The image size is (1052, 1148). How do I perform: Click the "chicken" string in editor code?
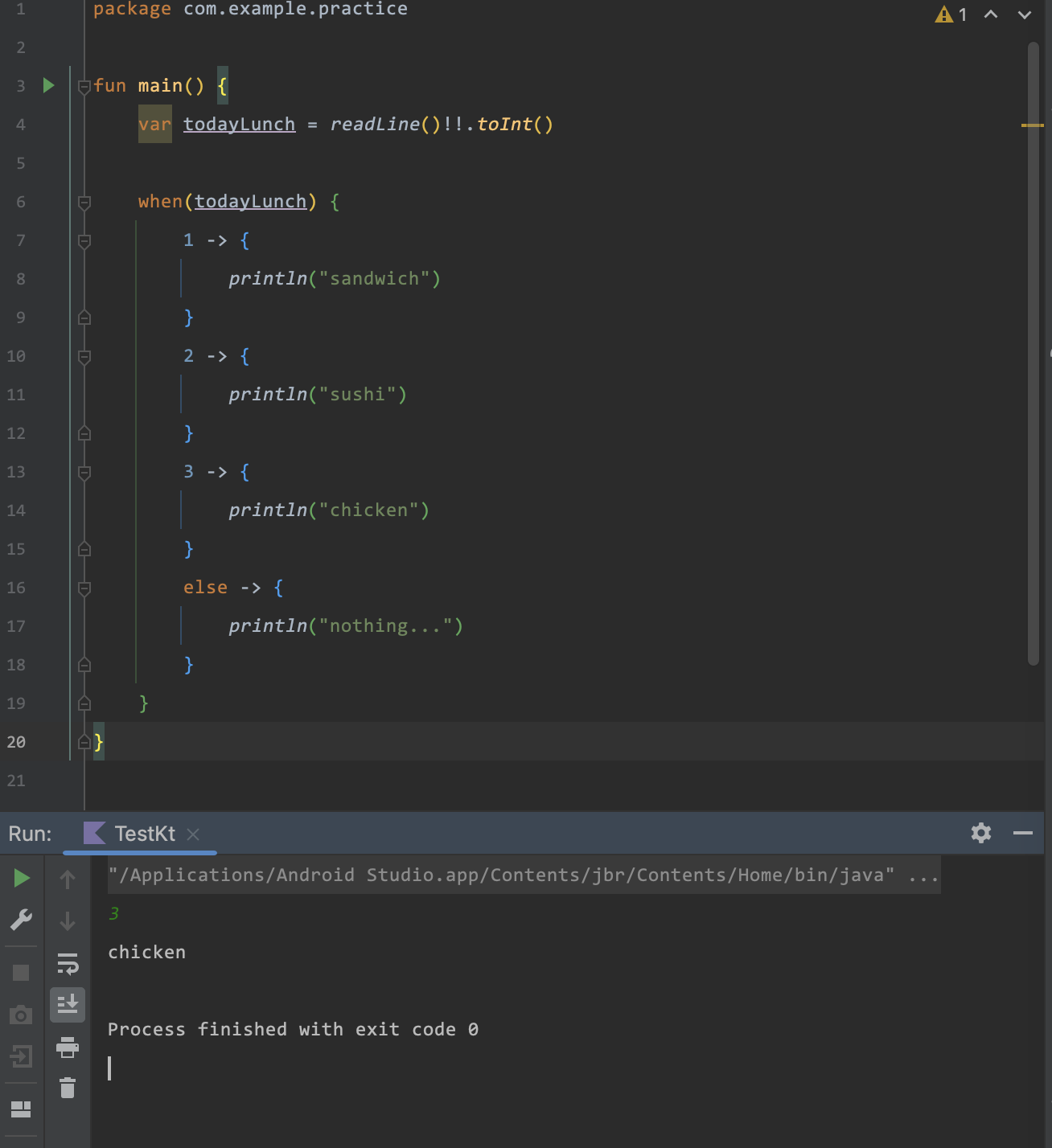tap(368, 510)
